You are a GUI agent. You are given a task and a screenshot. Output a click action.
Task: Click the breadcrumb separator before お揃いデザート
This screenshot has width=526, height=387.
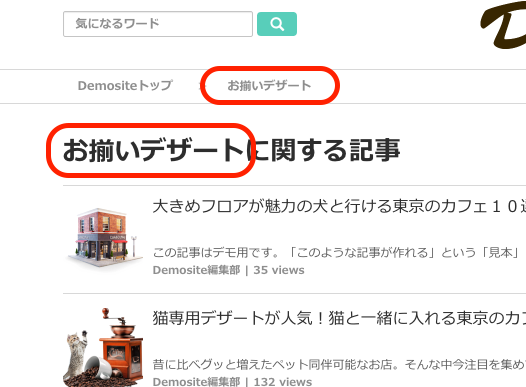(203, 86)
